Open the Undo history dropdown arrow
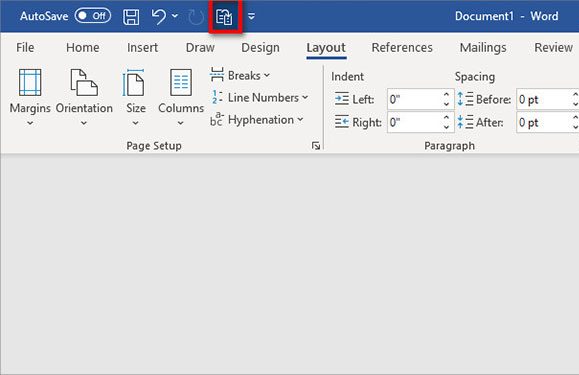The height and width of the screenshot is (375, 579). (x=175, y=16)
